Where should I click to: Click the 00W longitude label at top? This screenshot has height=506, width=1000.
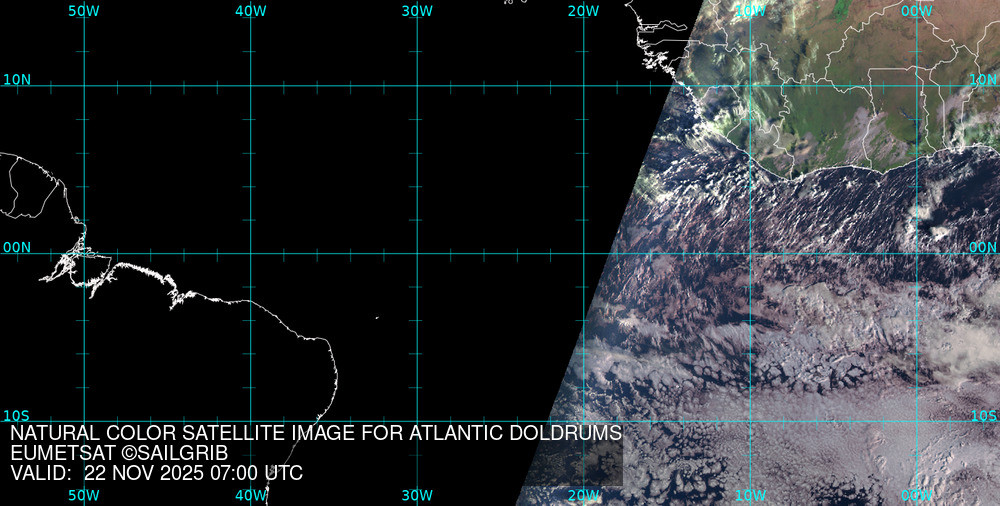coord(916,11)
